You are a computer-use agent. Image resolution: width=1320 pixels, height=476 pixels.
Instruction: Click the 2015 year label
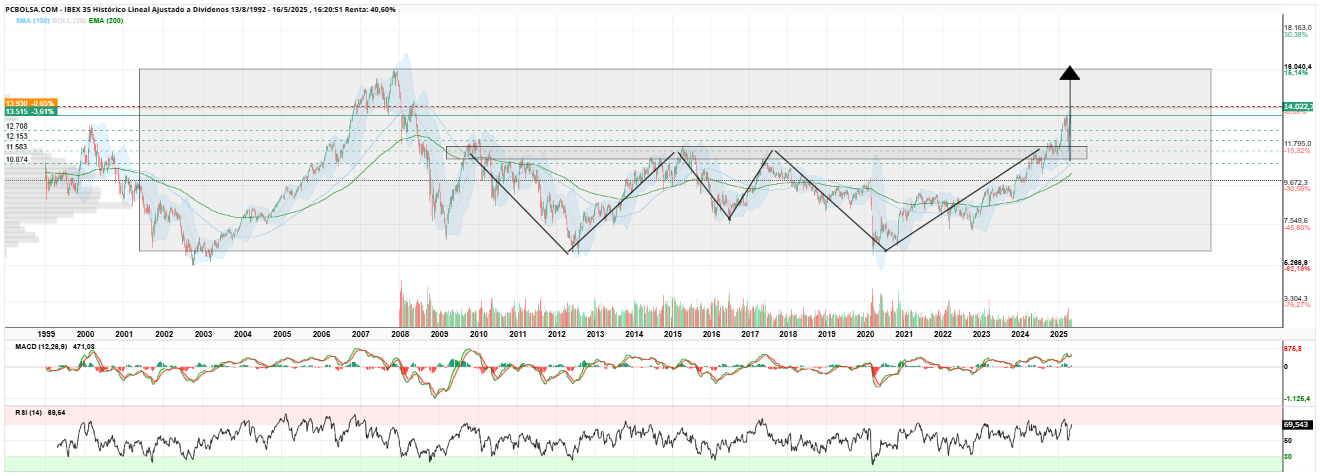pyautogui.click(x=673, y=333)
